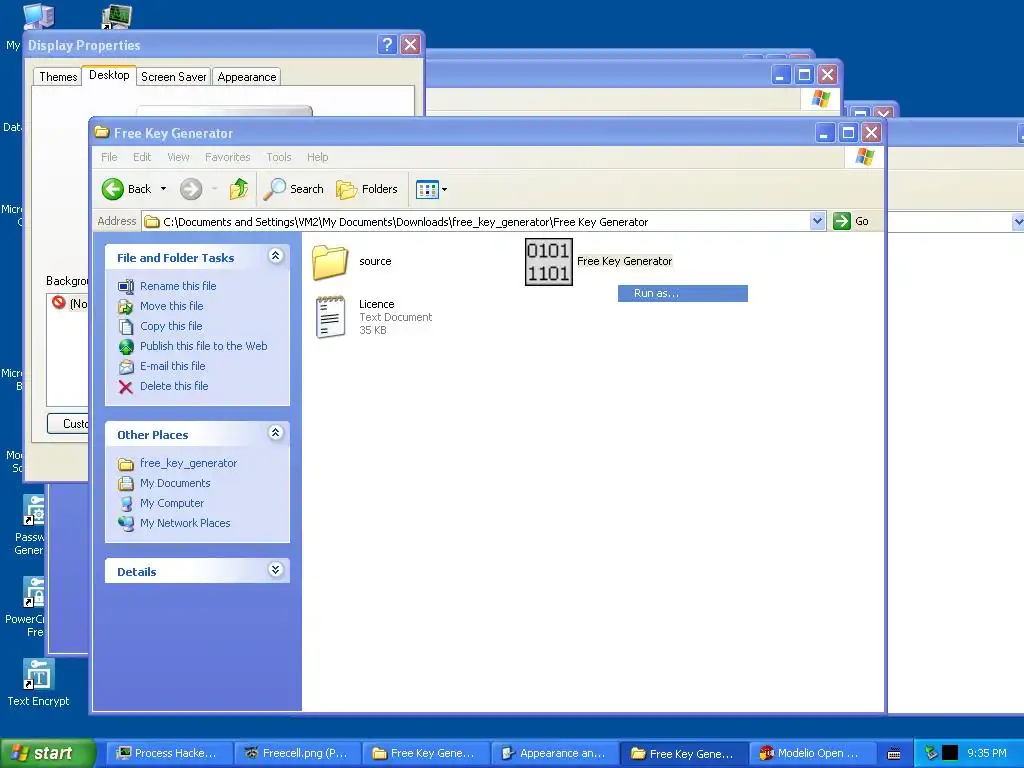The width and height of the screenshot is (1024, 768).
Task: Click the Start button
Action: point(48,754)
